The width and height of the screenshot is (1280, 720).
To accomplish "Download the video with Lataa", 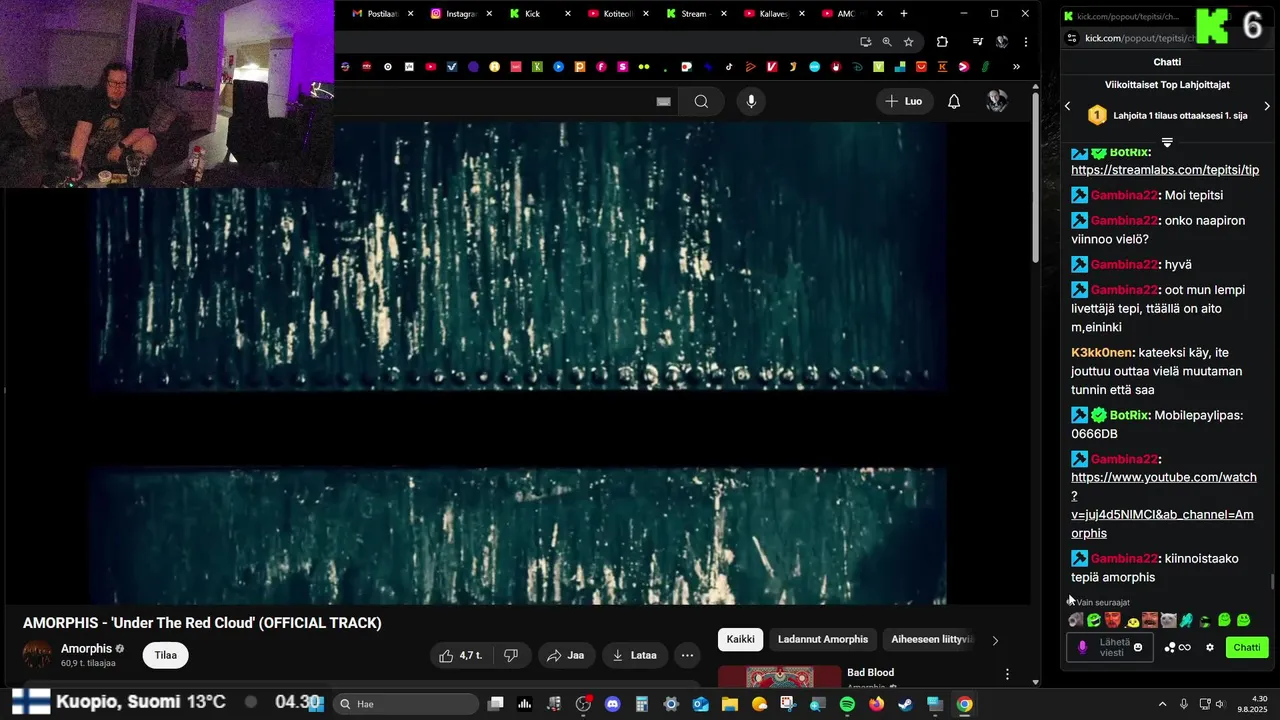I will click(634, 655).
